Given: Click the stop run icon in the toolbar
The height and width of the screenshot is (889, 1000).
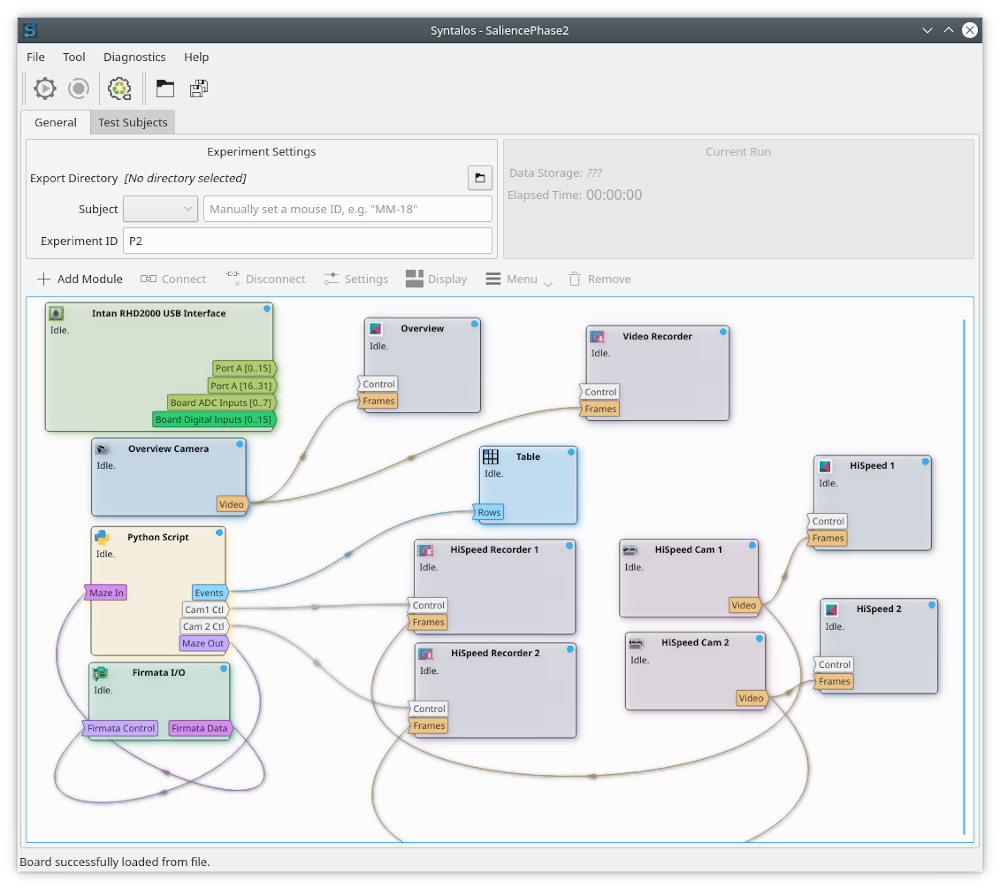Looking at the screenshot, I should pos(78,88).
